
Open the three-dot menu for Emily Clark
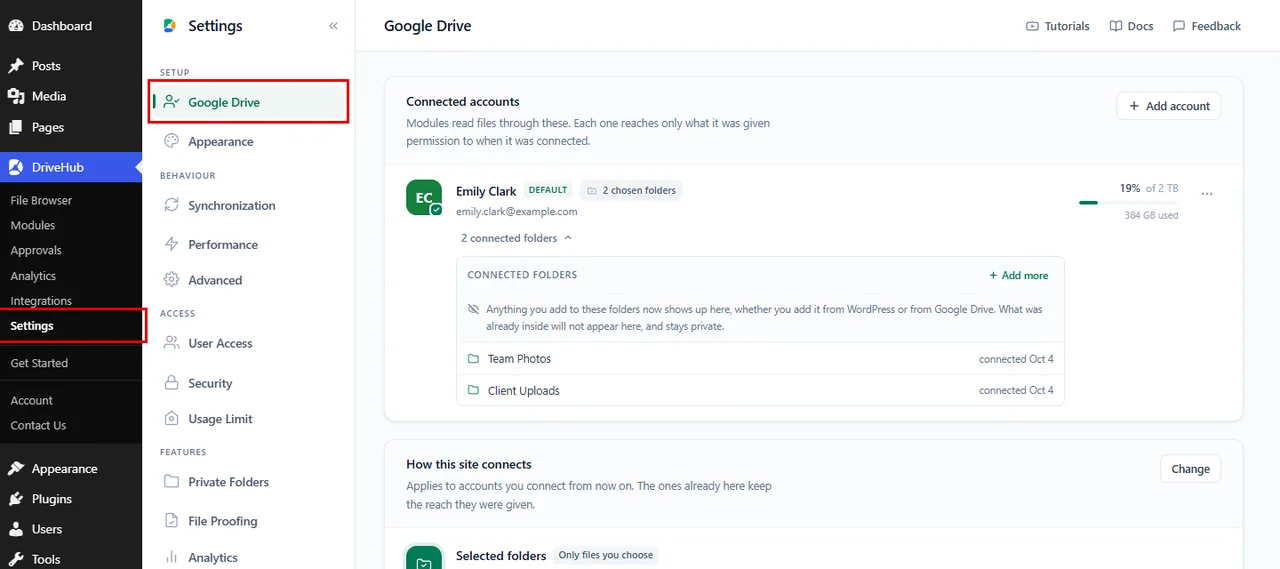(x=1207, y=194)
